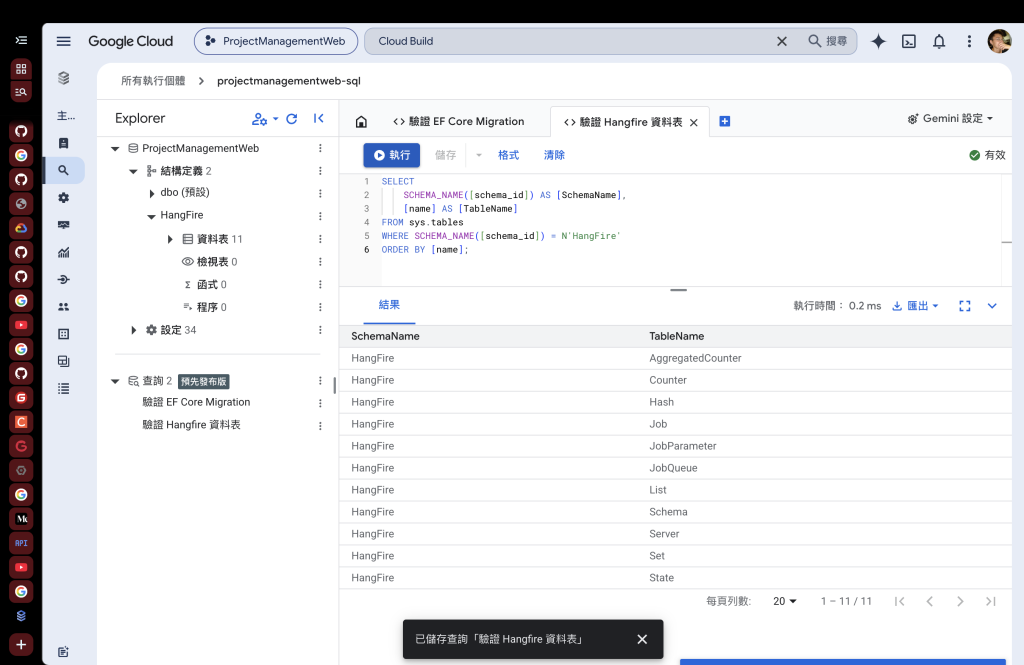Refresh the Explorer panel
This screenshot has width=1024, height=665.
(292, 119)
